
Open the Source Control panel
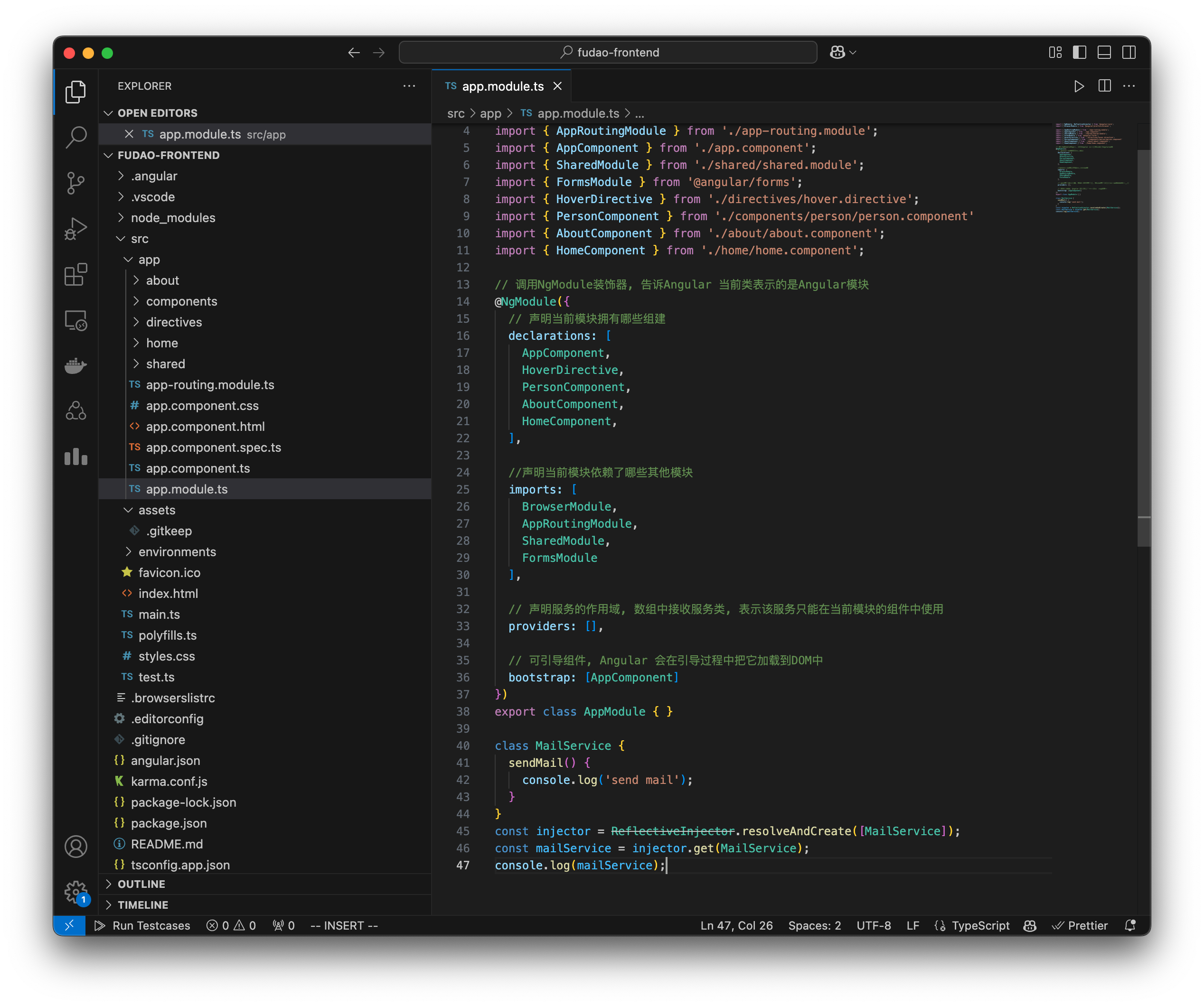click(x=75, y=183)
